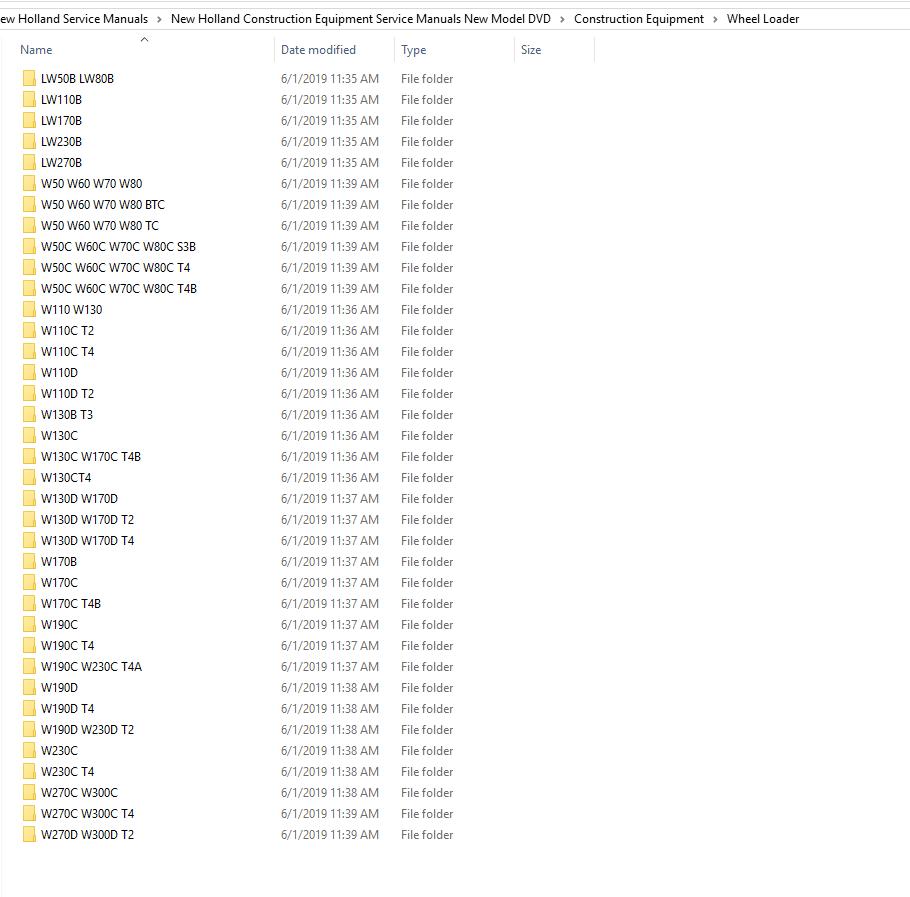Click the W110 W130 folder icon

pos(29,309)
